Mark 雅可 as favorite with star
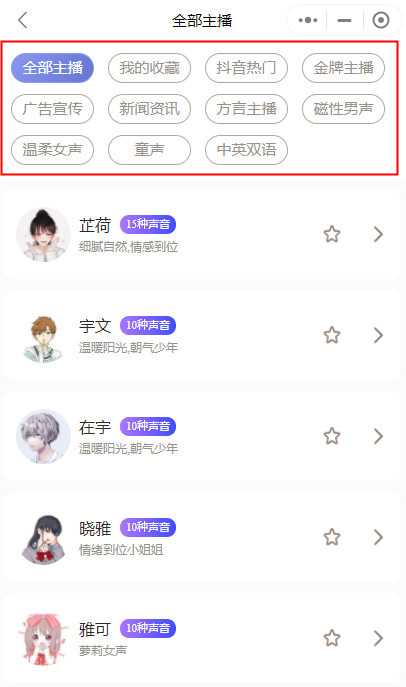406x687 pixels. [332, 638]
